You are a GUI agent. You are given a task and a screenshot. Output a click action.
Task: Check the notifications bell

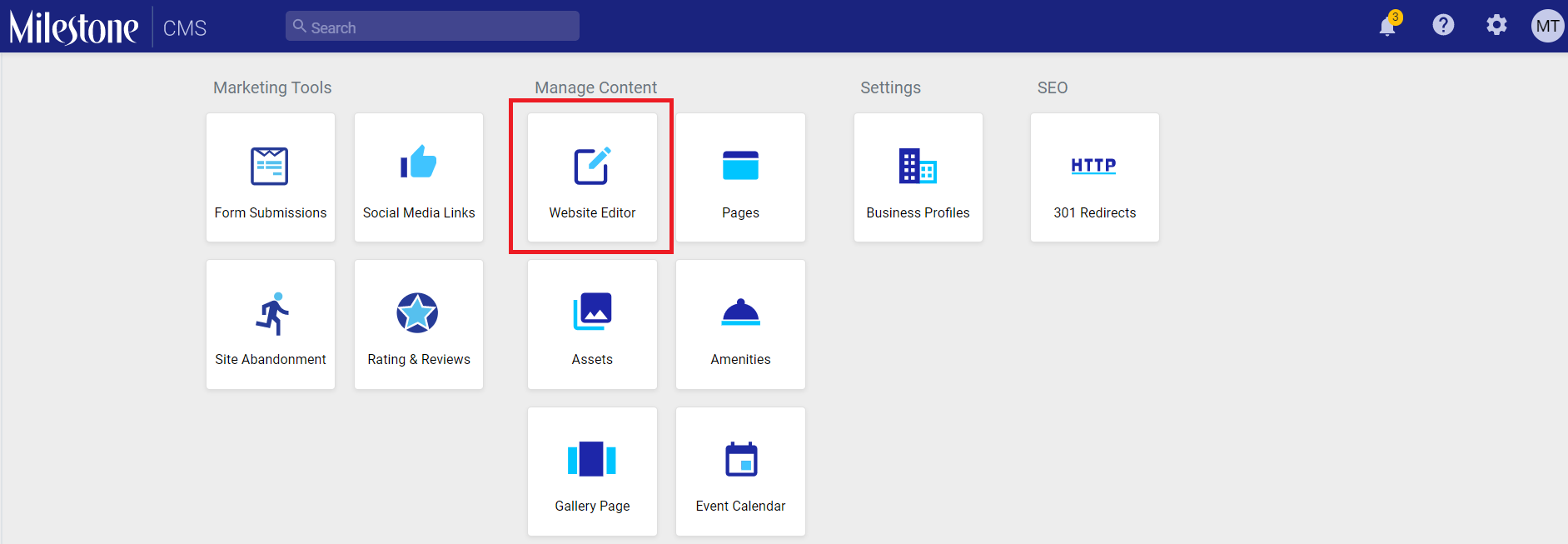pyautogui.click(x=1388, y=25)
